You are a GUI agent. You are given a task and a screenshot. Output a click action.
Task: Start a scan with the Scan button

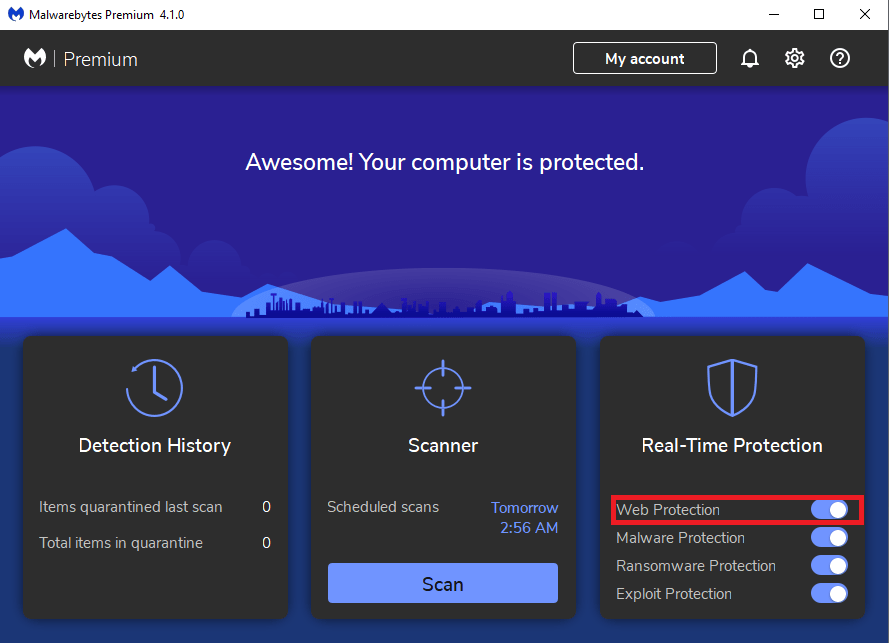[443, 583]
